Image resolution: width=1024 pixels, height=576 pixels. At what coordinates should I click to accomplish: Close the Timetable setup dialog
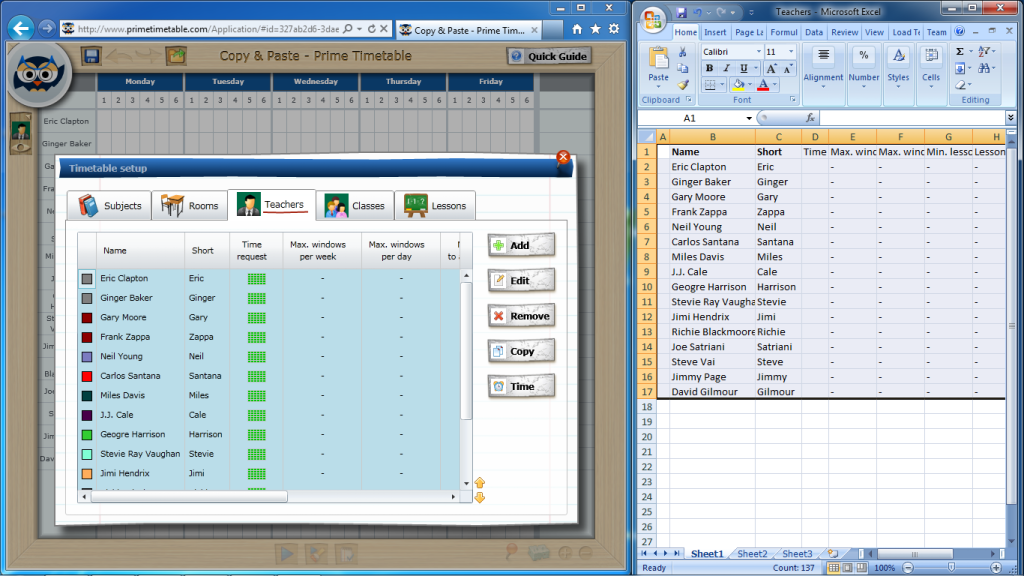(x=563, y=157)
